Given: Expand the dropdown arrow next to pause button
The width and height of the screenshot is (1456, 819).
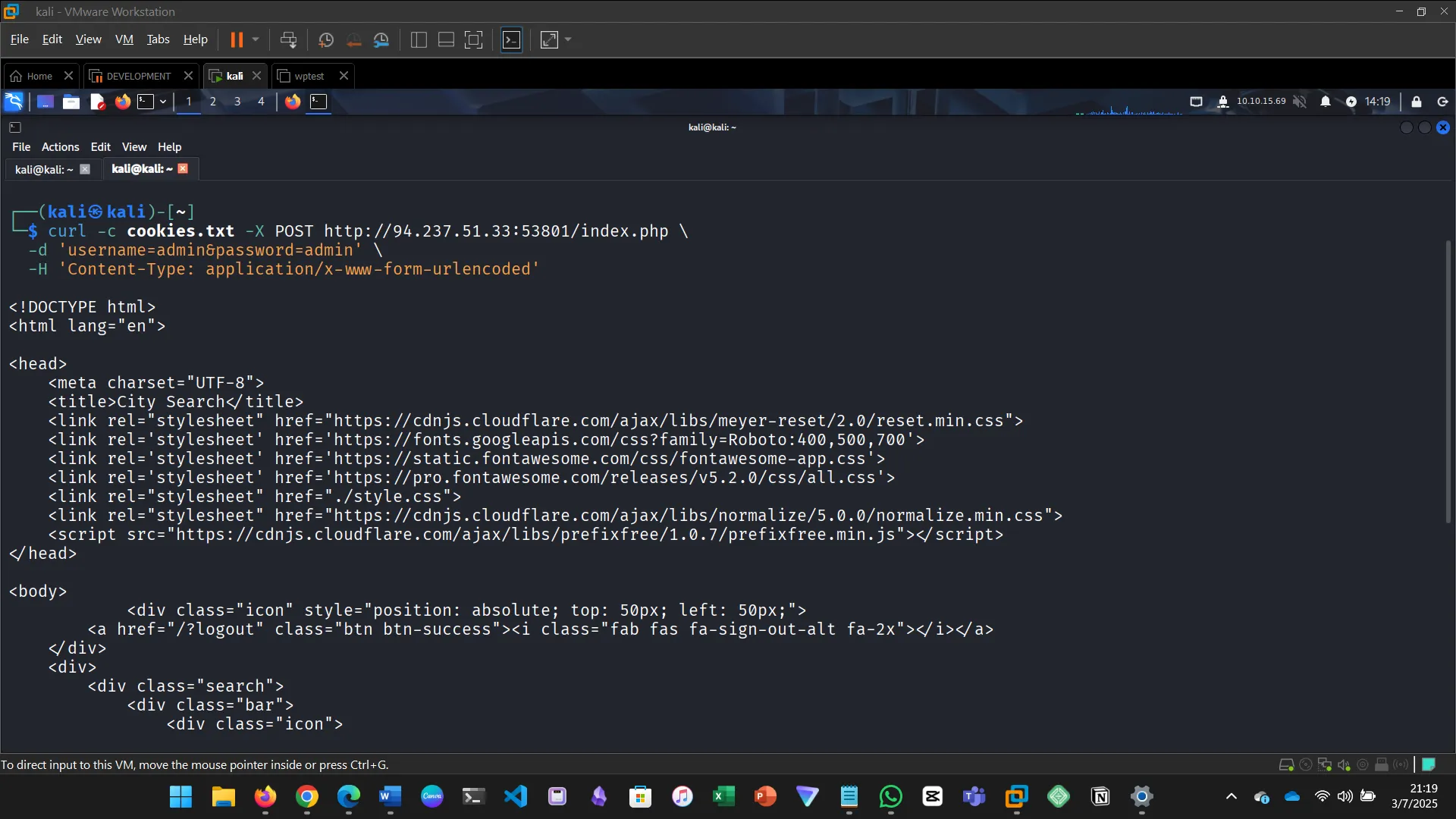Looking at the screenshot, I should (256, 39).
